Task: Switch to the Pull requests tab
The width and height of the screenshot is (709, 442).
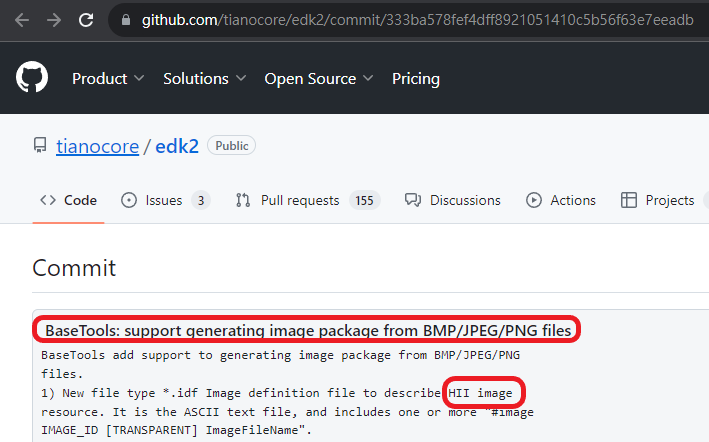Action: pos(307,200)
